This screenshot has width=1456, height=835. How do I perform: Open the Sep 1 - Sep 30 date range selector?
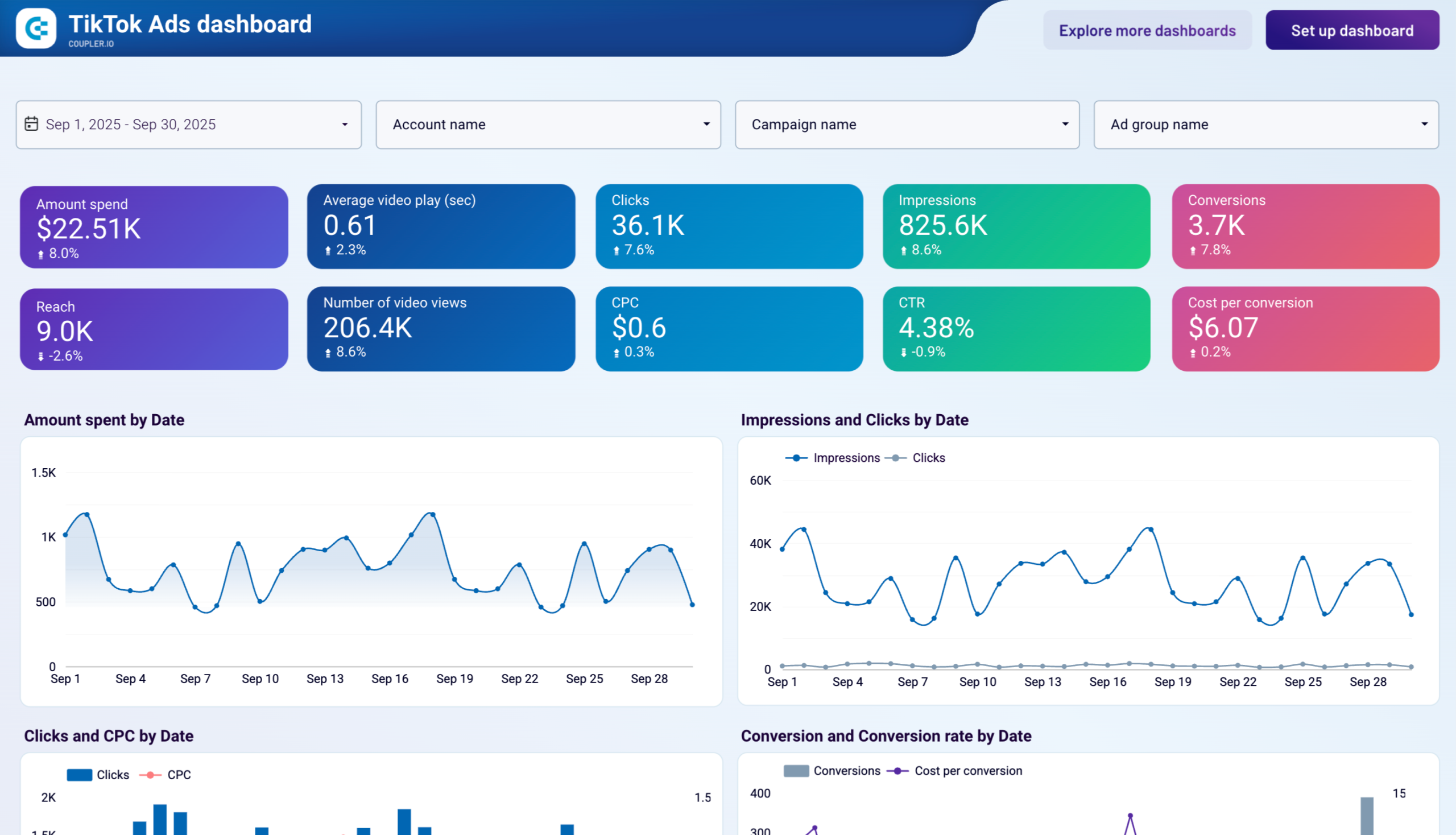pyautogui.click(x=189, y=125)
